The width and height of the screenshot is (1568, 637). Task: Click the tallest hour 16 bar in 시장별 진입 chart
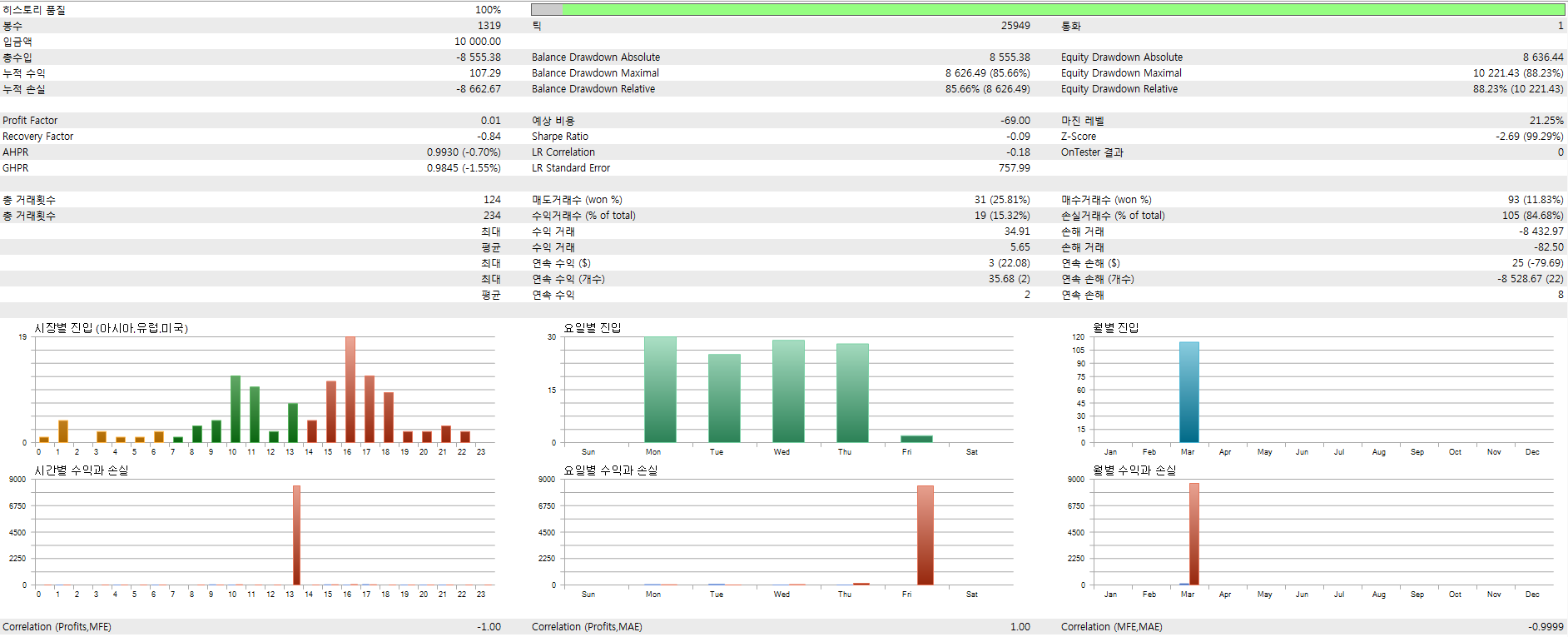point(350,390)
